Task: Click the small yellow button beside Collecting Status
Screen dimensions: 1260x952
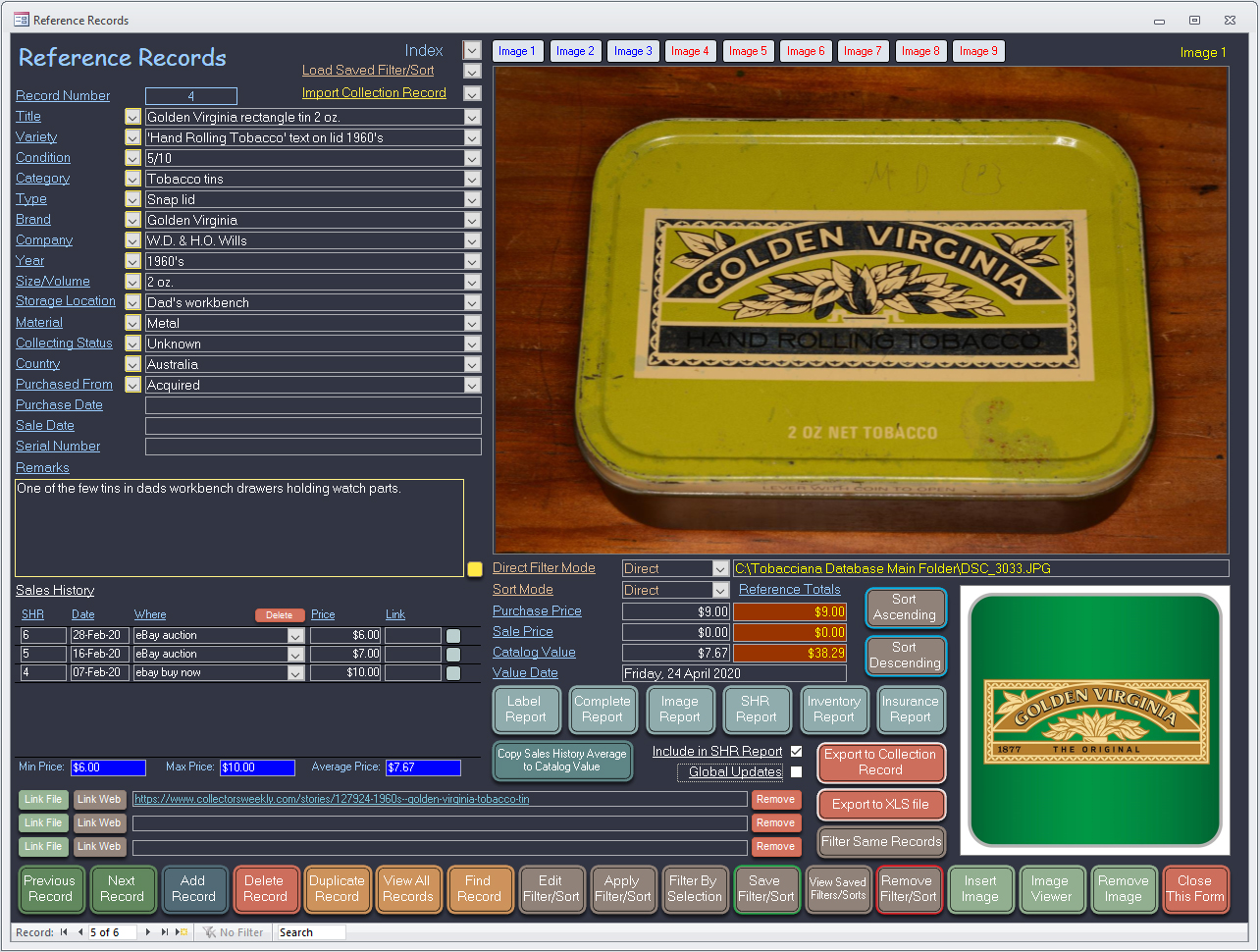Action: click(132, 344)
